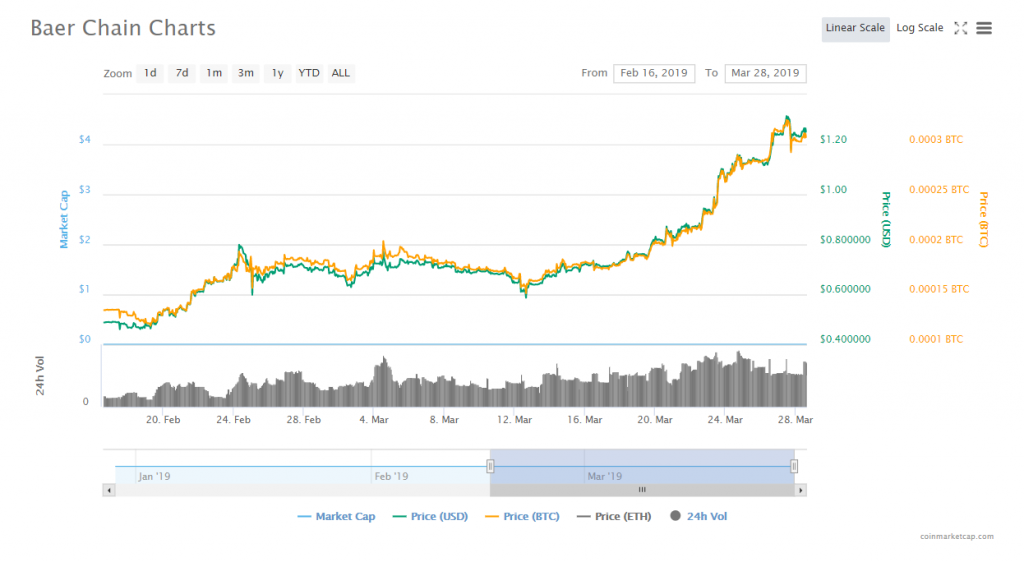Toggle the 24h Vol legend series
The width and height of the screenshot is (1024, 562).
pyautogui.click(x=698, y=516)
